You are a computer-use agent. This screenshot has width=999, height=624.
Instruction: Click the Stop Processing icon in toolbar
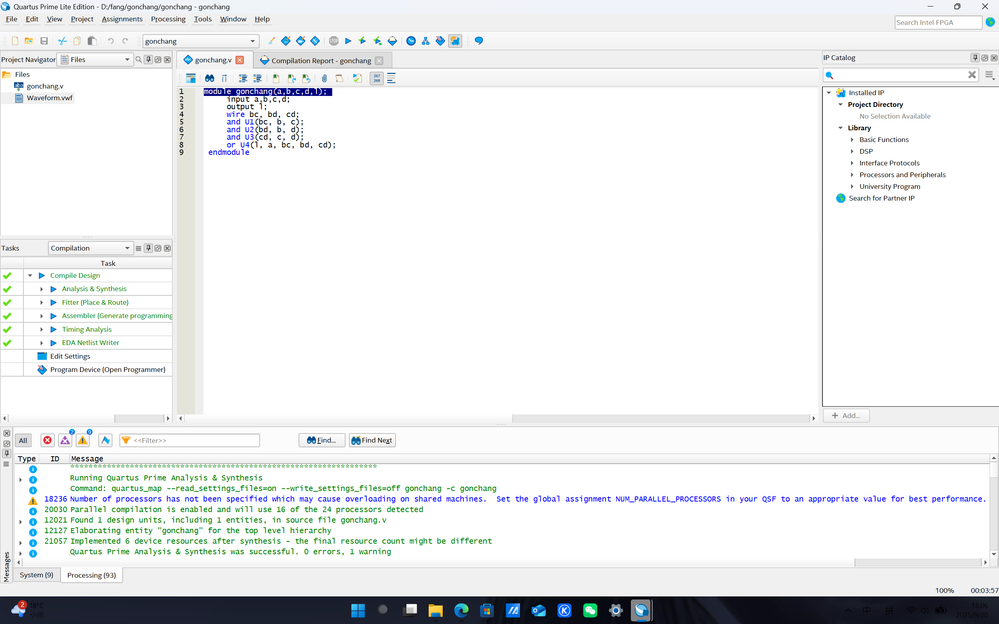point(333,41)
